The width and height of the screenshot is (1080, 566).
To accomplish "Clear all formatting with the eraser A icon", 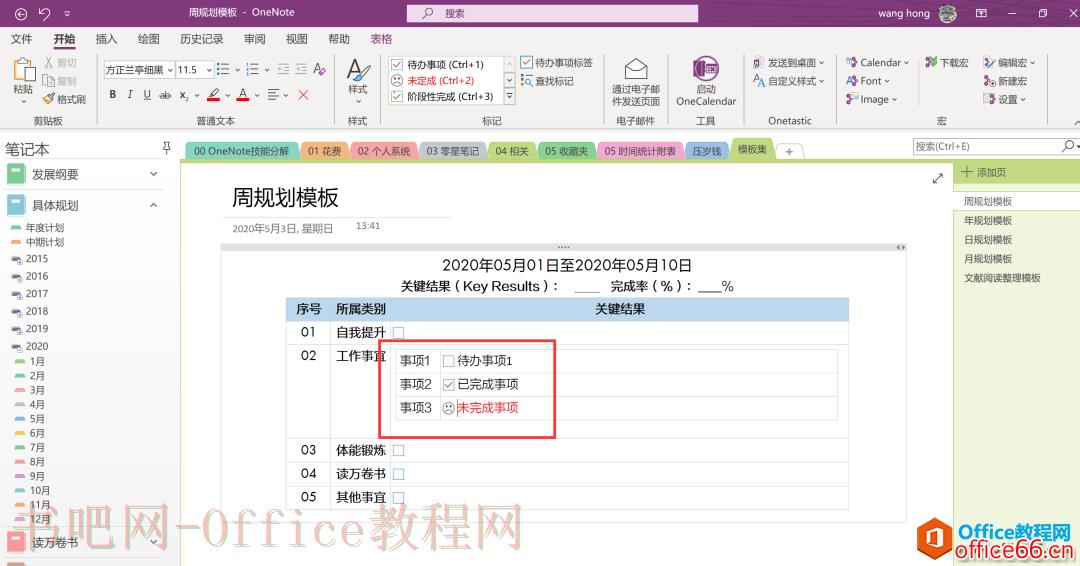I will [x=319, y=69].
